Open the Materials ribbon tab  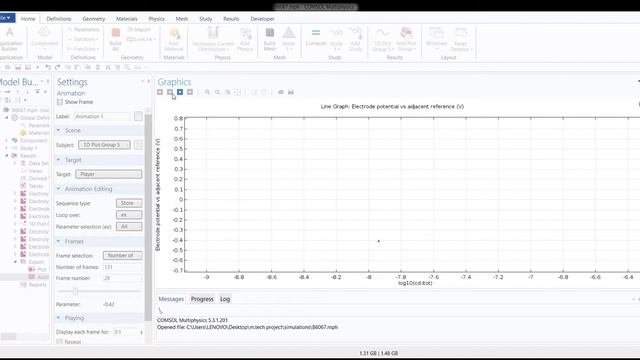click(127, 19)
